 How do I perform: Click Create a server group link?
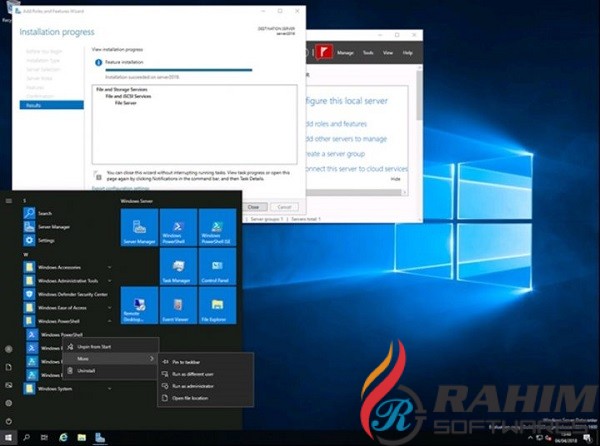pos(336,154)
